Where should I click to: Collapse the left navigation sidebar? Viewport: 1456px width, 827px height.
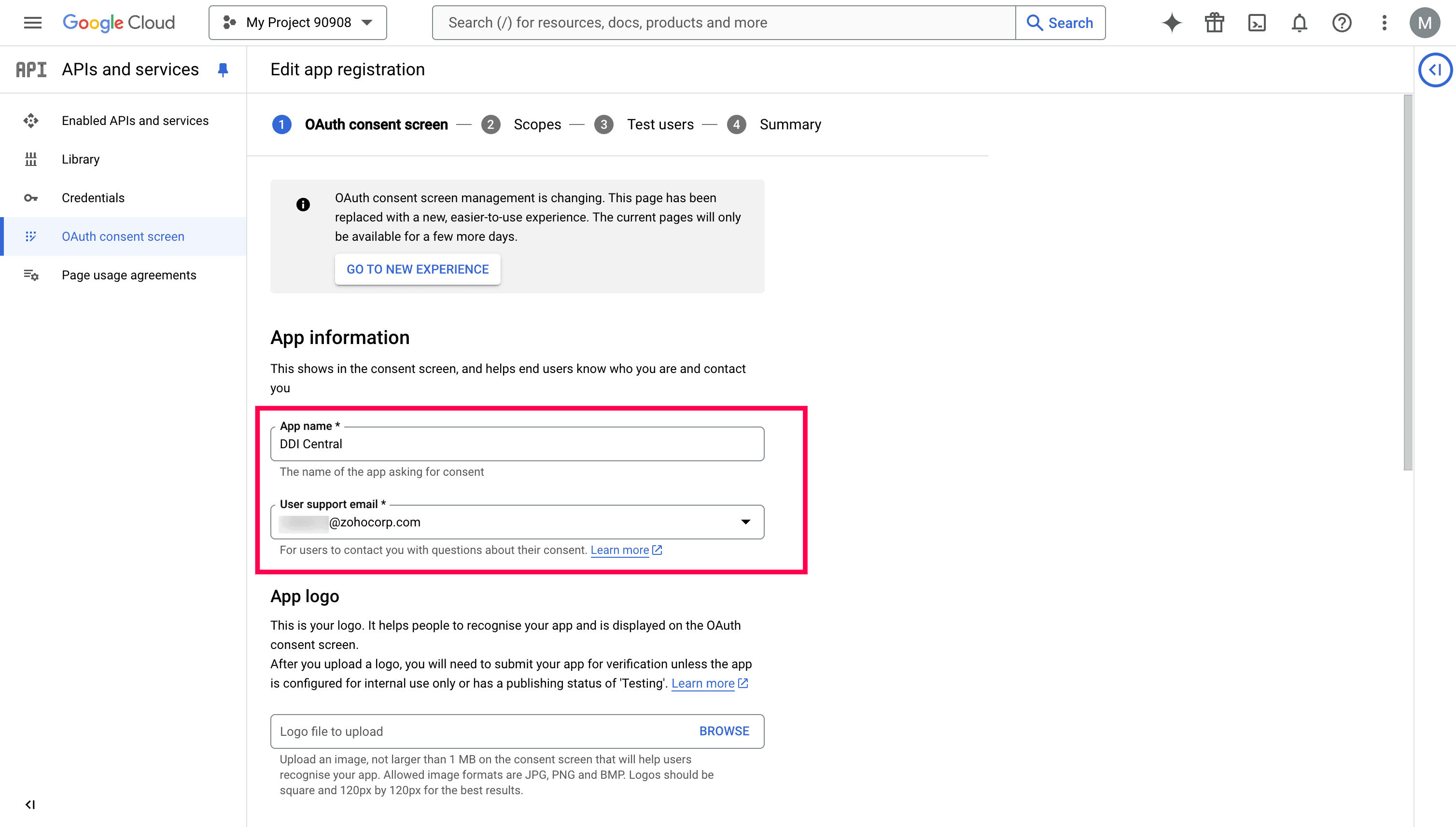coord(30,804)
